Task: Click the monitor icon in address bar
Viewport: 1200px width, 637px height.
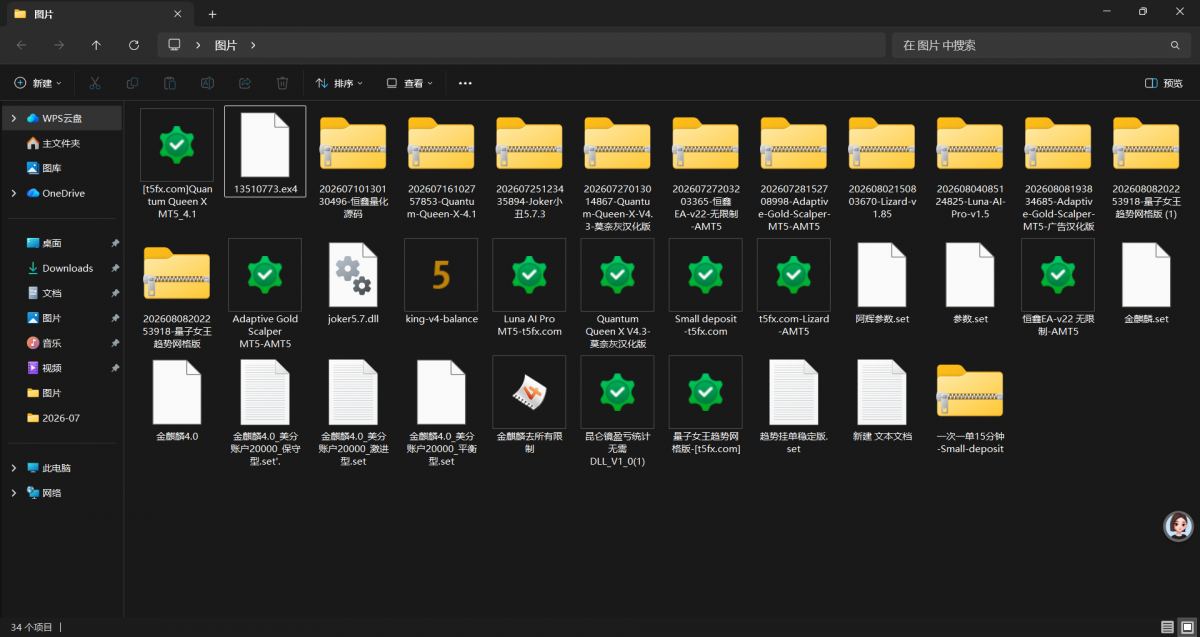Action: point(175,45)
